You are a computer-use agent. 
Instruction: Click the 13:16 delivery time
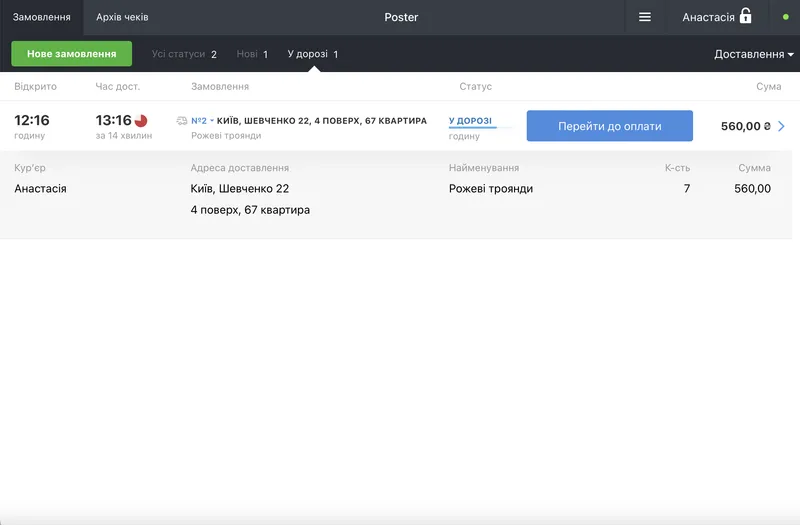[114, 121]
